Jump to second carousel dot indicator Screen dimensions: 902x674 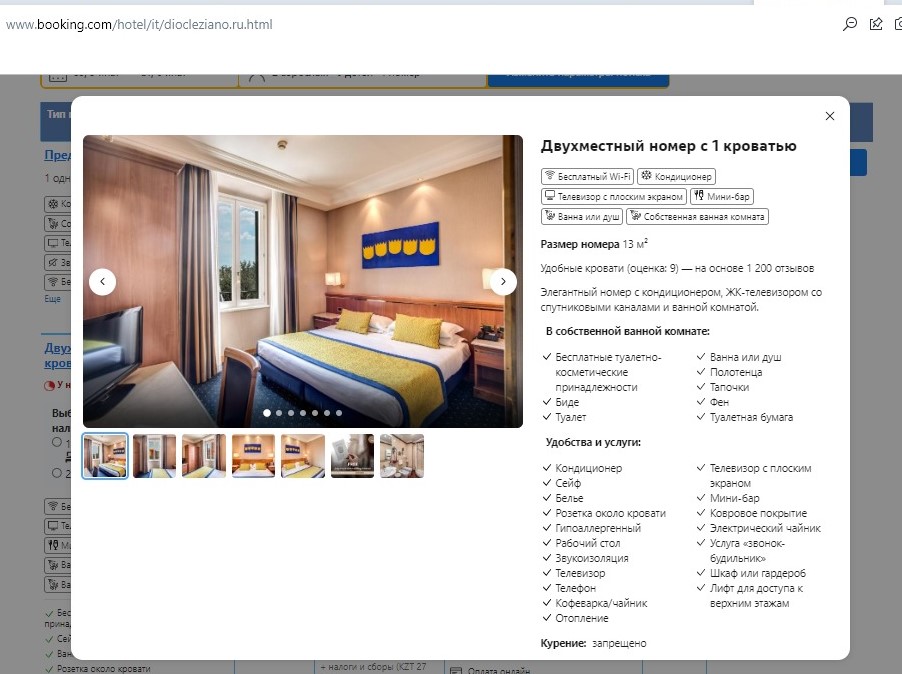click(279, 412)
